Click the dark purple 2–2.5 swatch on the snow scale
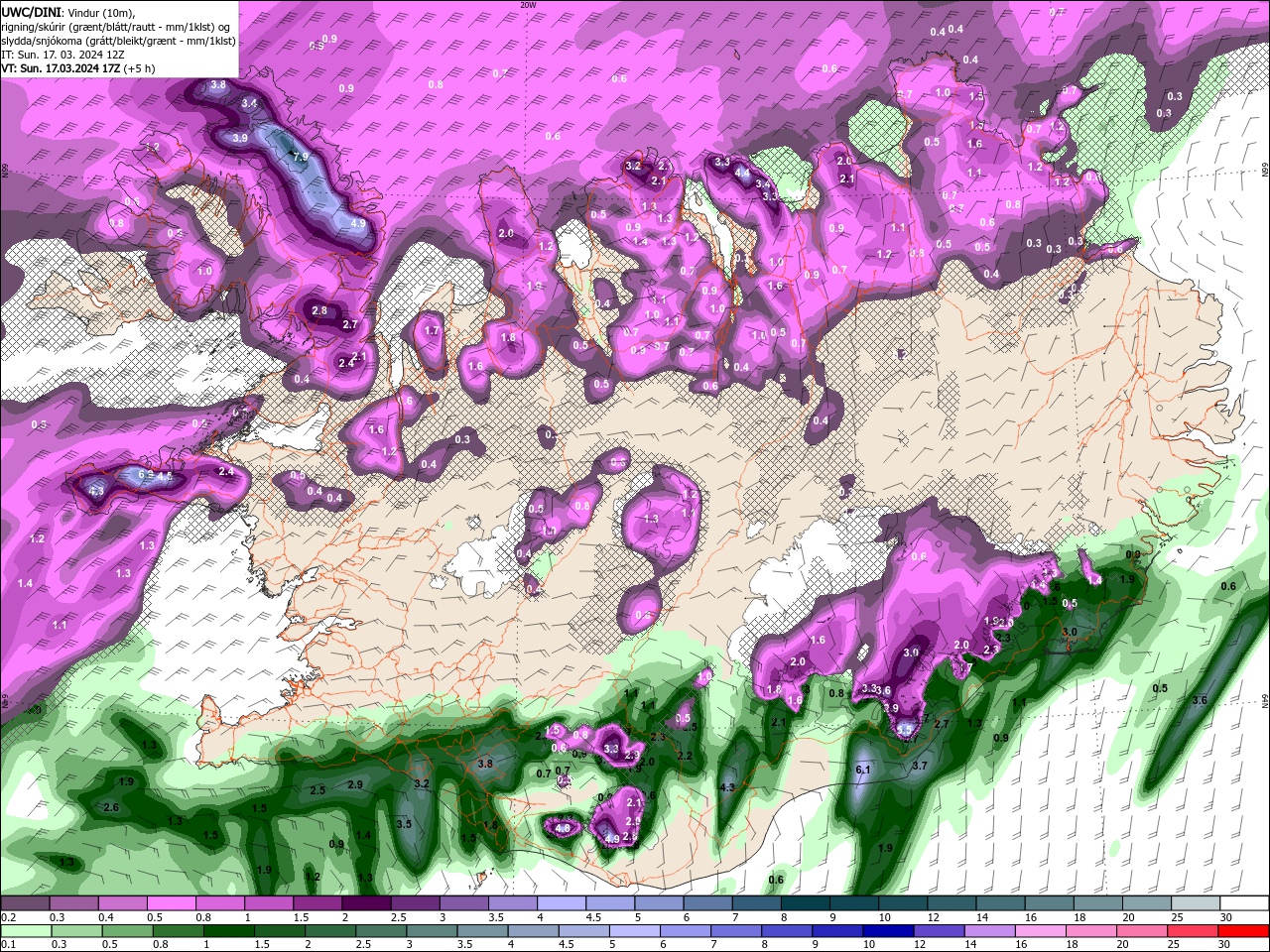Viewport: 1270px width, 952px height. (x=366, y=903)
